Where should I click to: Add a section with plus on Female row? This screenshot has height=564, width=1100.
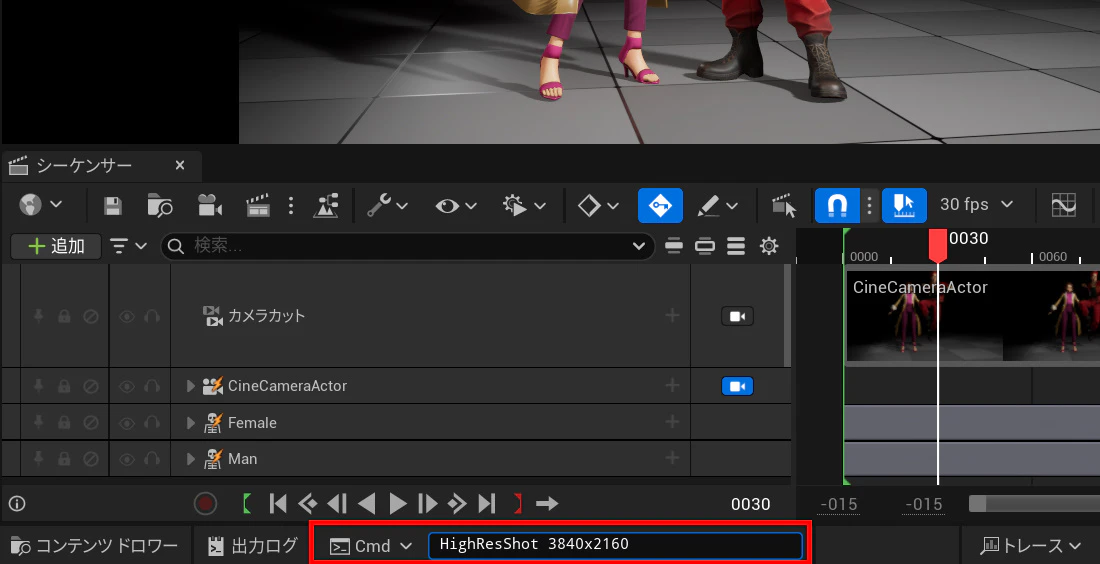[x=672, y=422]
